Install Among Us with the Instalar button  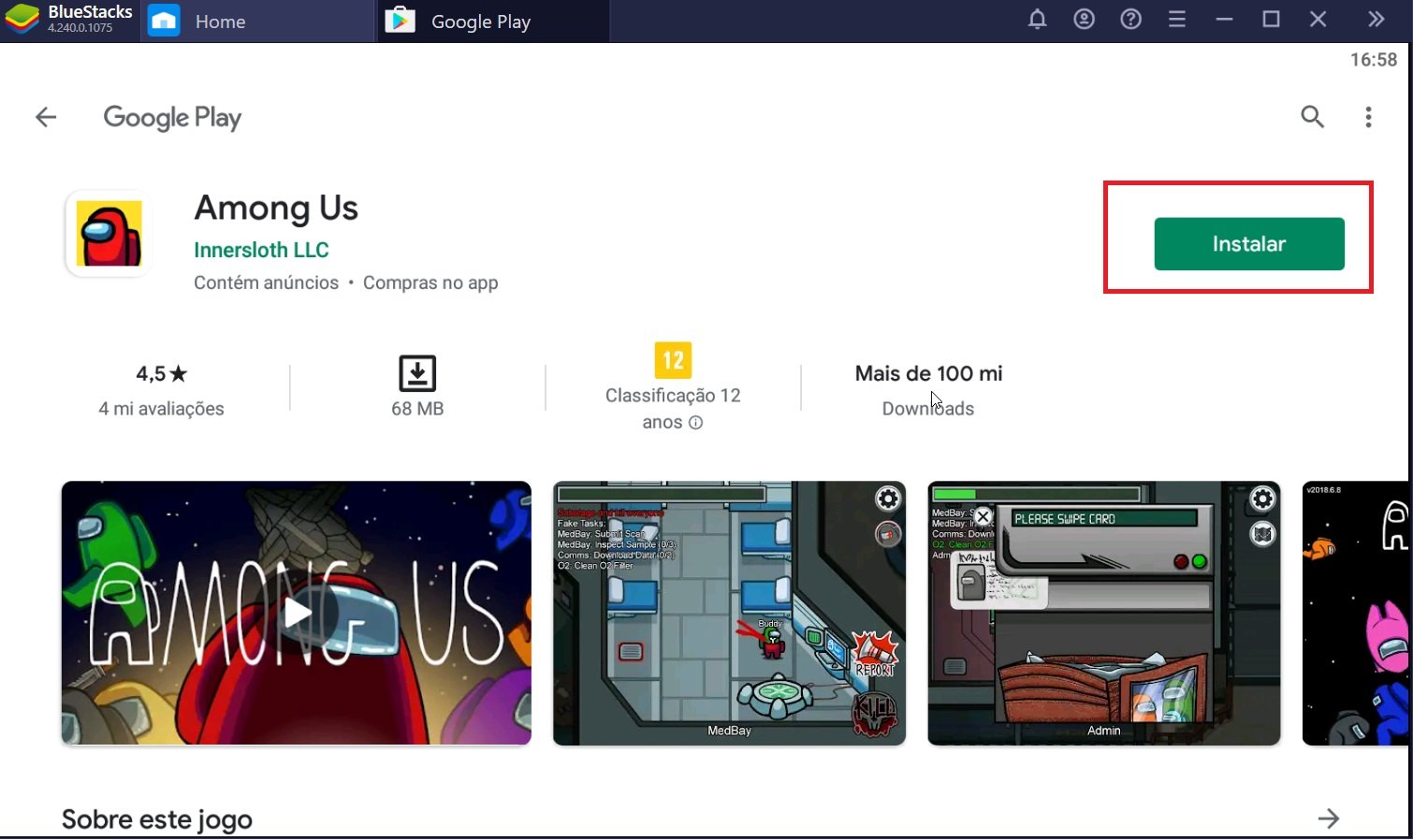click(1249, 244)
